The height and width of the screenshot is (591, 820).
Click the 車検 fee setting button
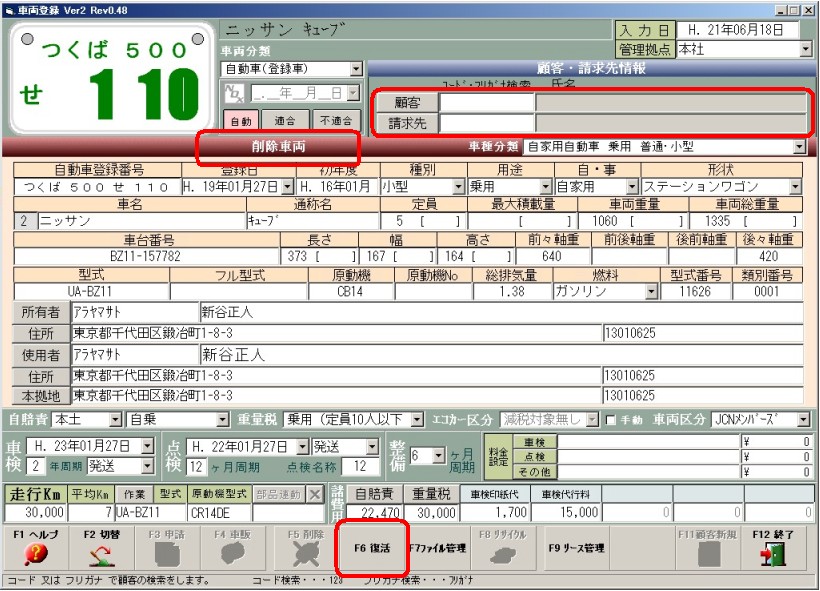coord(534,441)
